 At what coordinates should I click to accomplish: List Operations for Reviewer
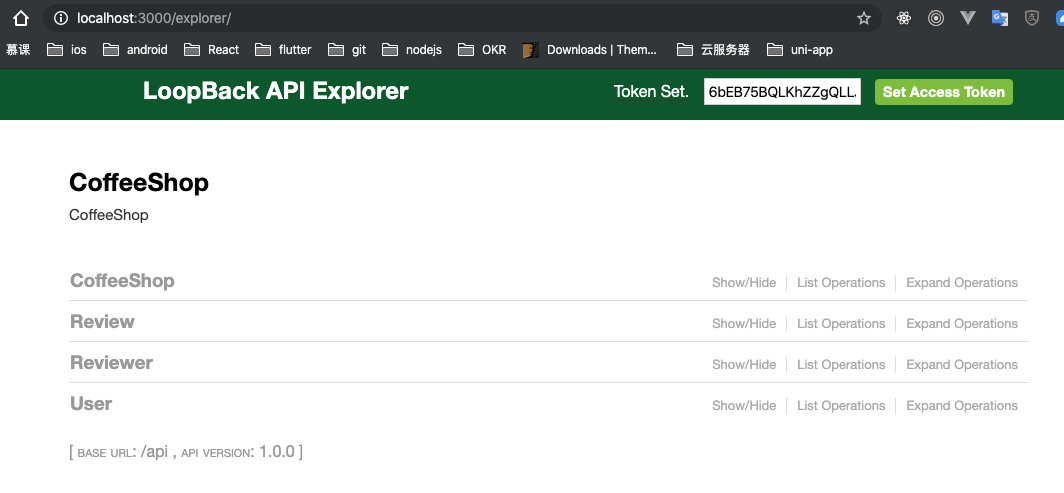tap(841, 365)
